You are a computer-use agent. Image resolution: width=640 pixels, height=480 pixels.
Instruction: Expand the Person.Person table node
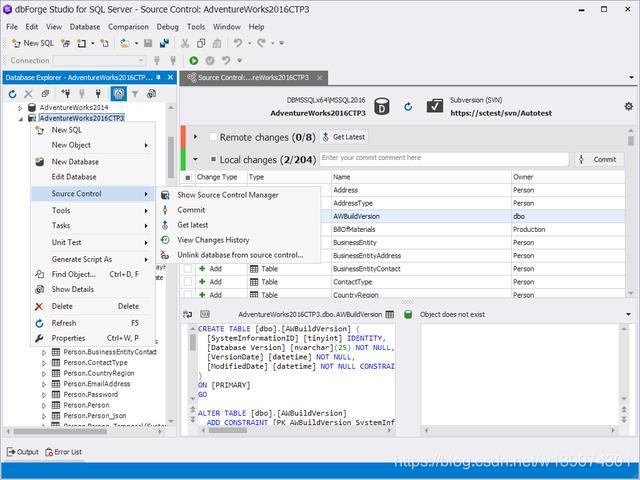tap(44, 405)
